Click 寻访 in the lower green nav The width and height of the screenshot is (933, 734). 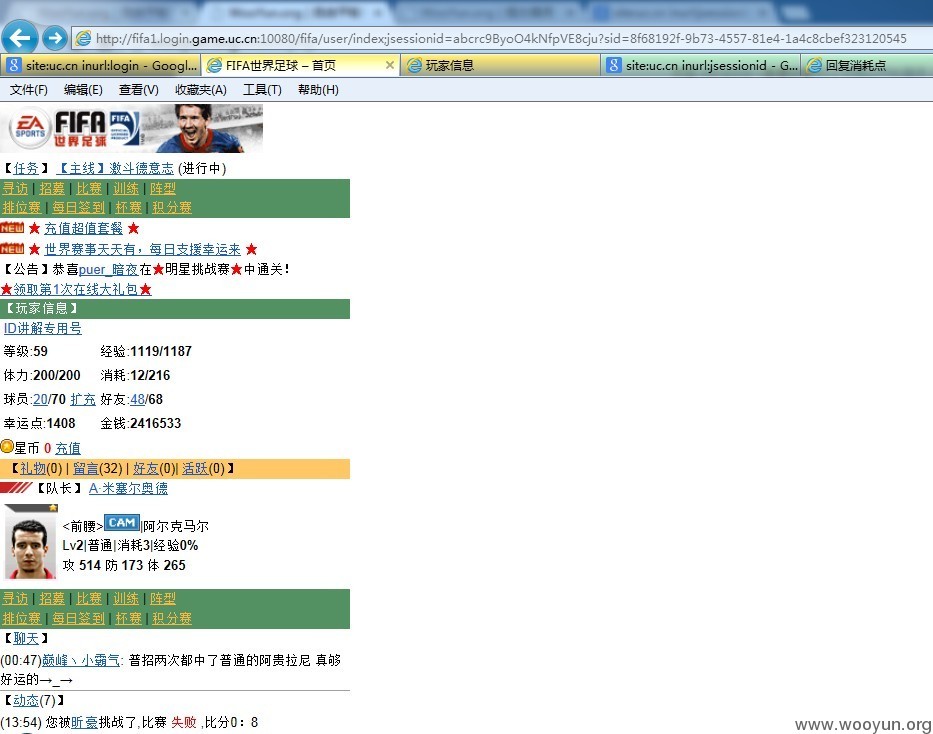pyautogui.click(x=15, y=599)
